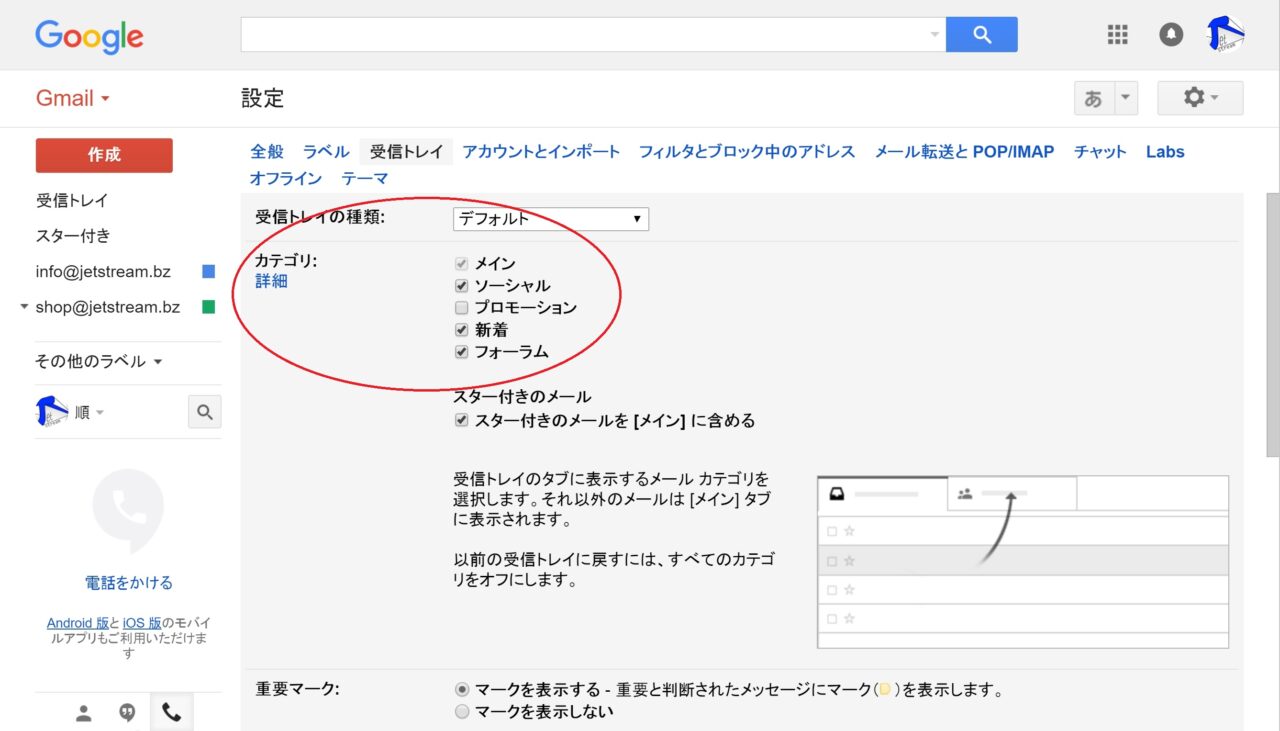Open Hangouts conversations speech bubble icon

click(x=127, y=713)
